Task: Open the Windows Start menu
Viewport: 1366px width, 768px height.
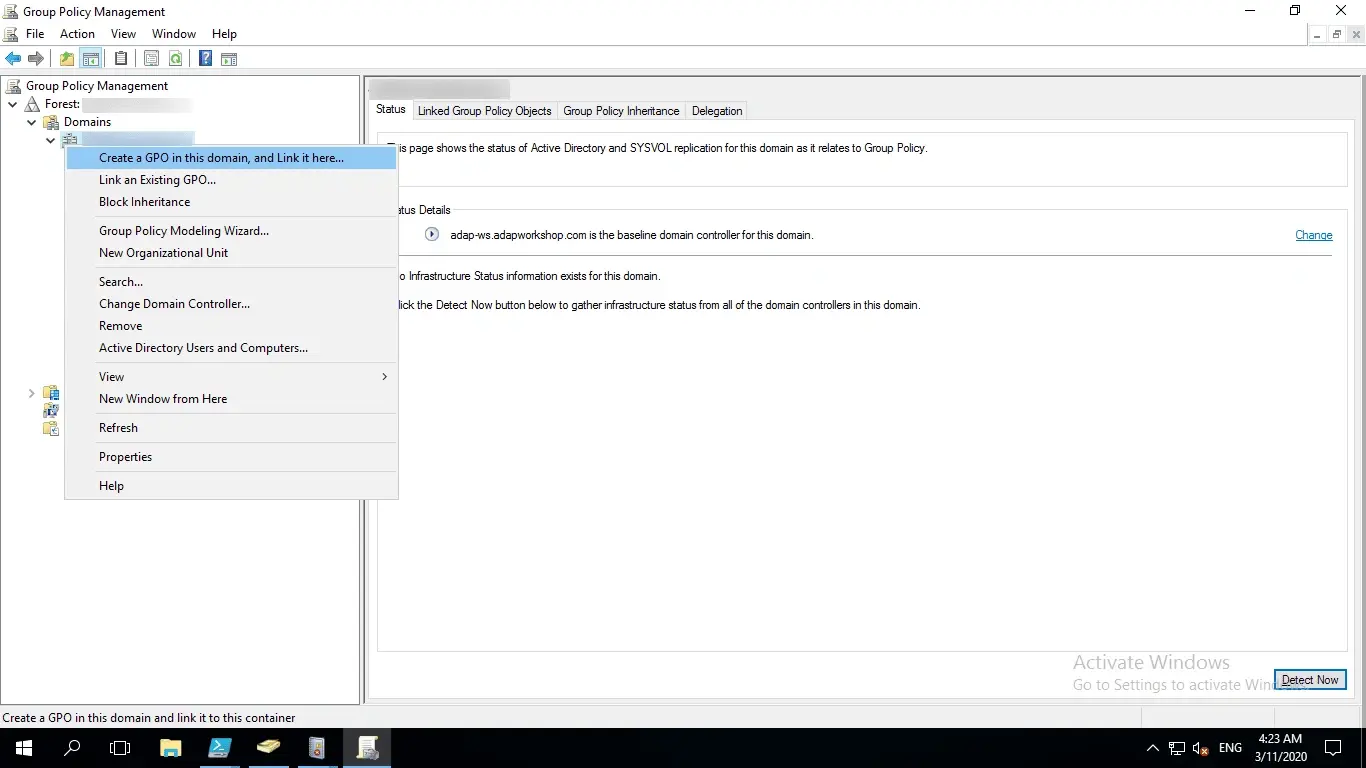Action: (23, 748)
